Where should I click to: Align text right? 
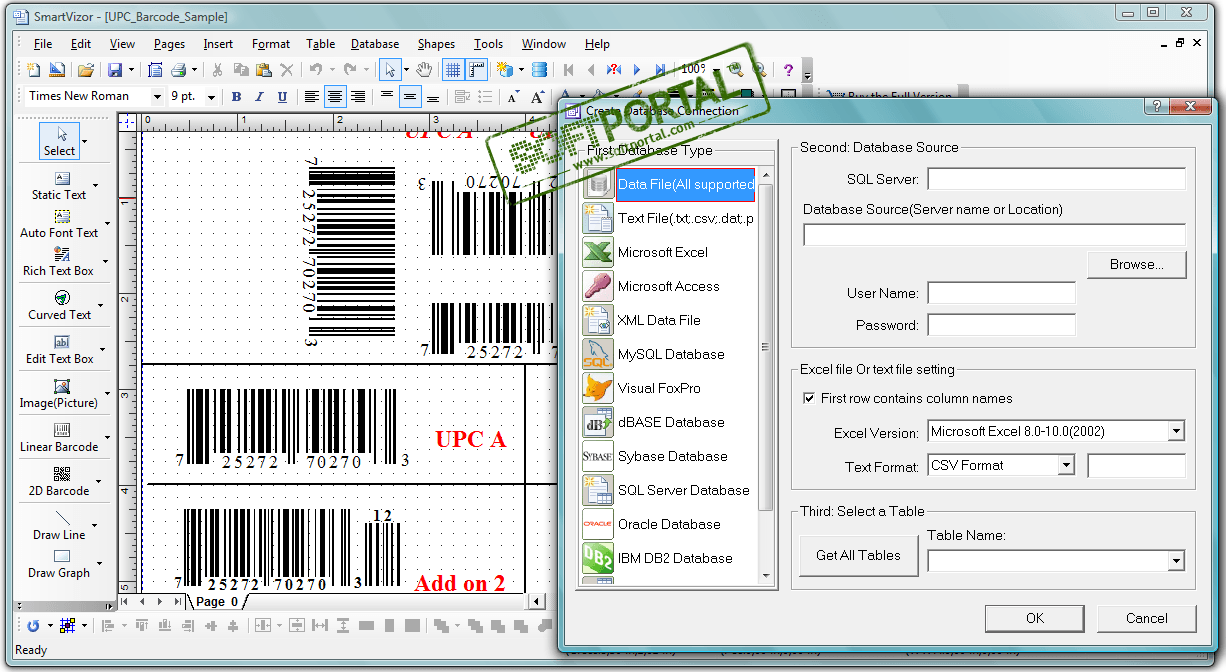(358, 97)
